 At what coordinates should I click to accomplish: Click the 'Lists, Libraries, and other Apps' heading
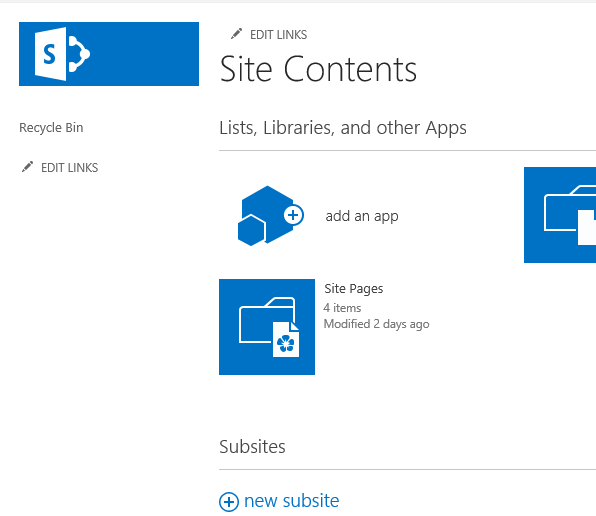click(x=343, y=128)
